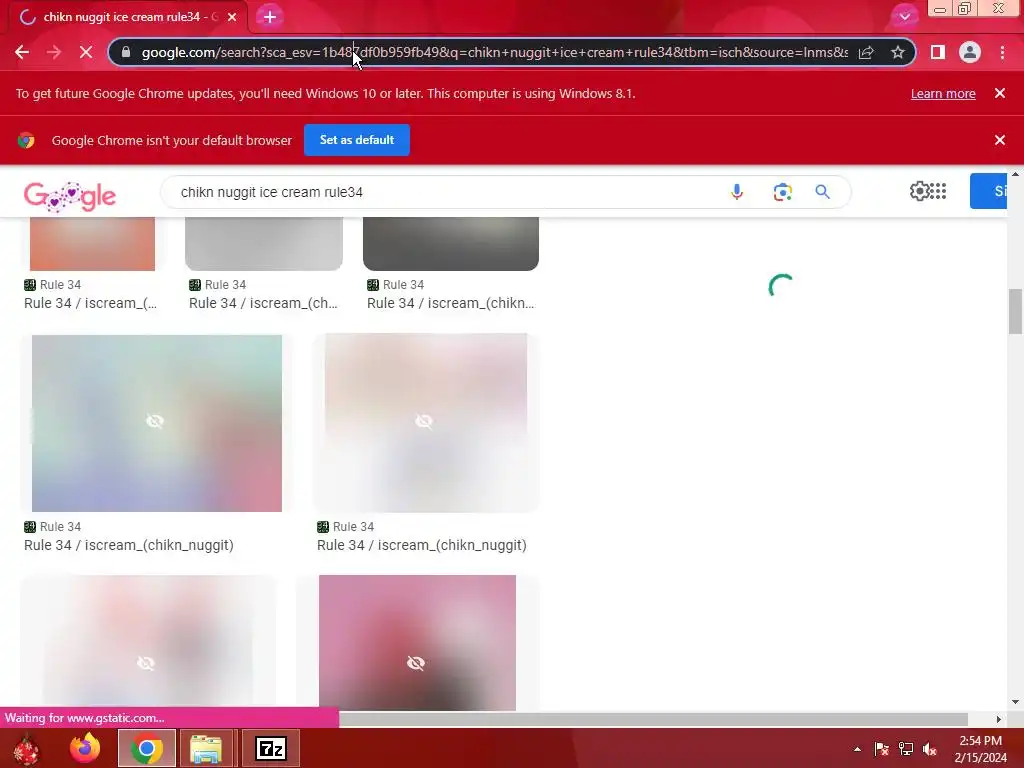This screenshot has height=768, width=1024.
Task: Switch to Chrome in the taskbar
Action: point(147,748)
